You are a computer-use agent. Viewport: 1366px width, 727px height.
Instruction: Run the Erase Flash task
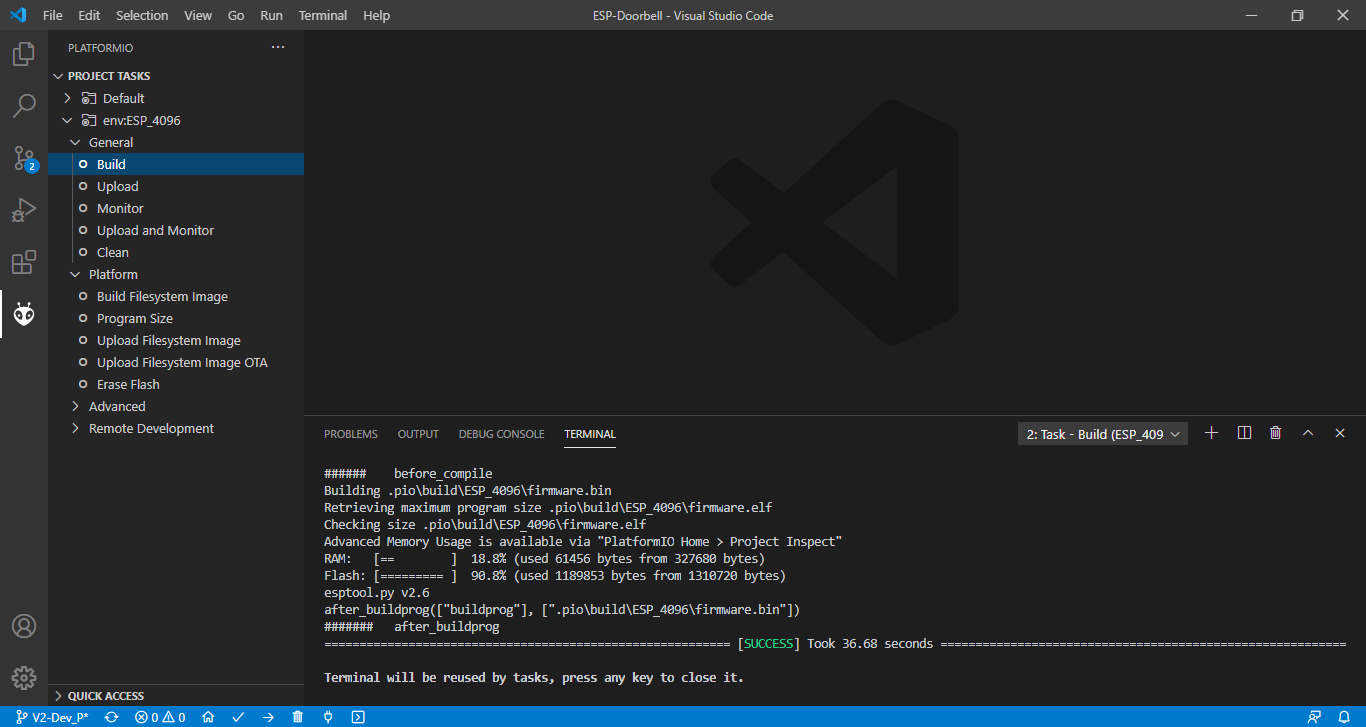tap(176, 384)
